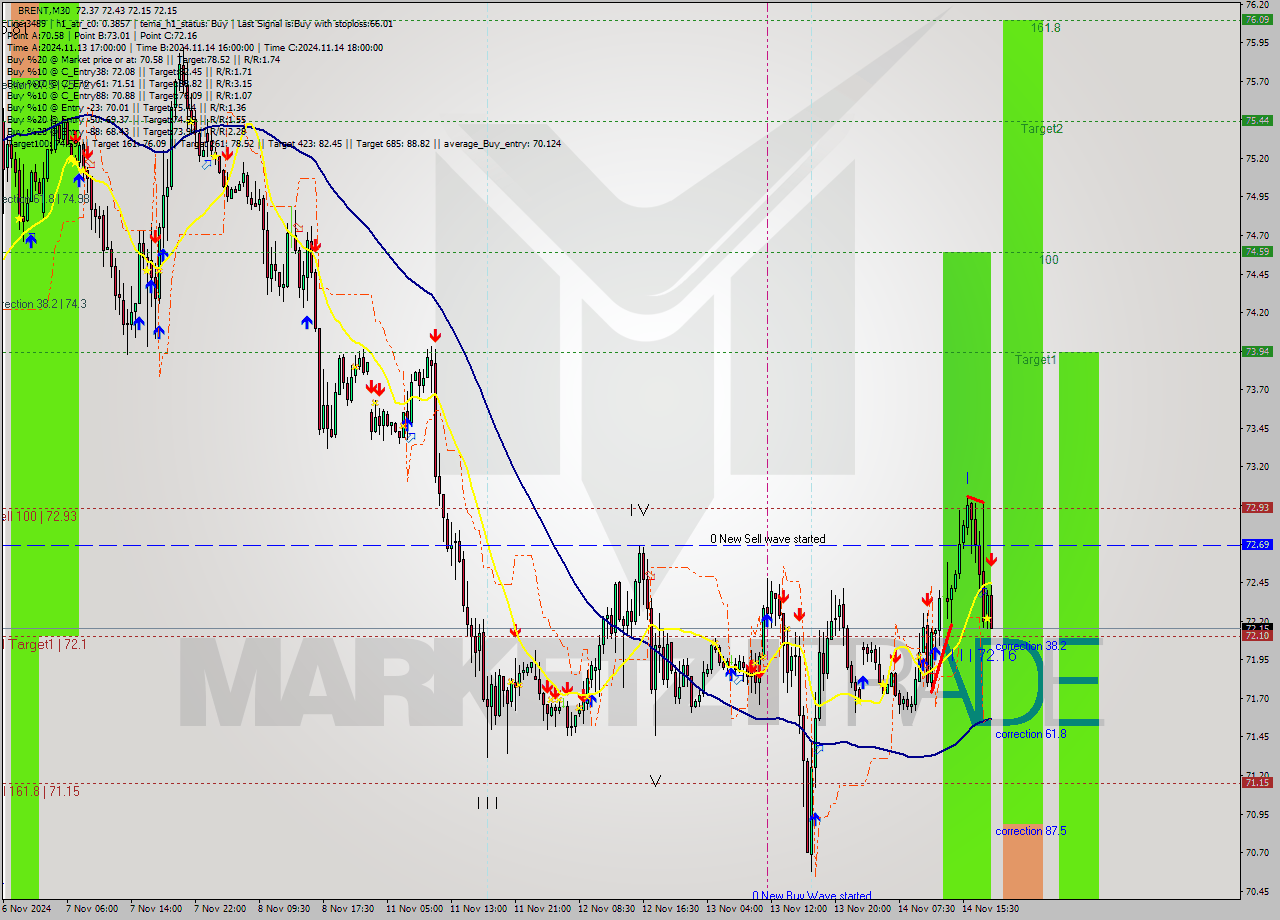Click '14 Nov 15:30' on the time axis

990,909
